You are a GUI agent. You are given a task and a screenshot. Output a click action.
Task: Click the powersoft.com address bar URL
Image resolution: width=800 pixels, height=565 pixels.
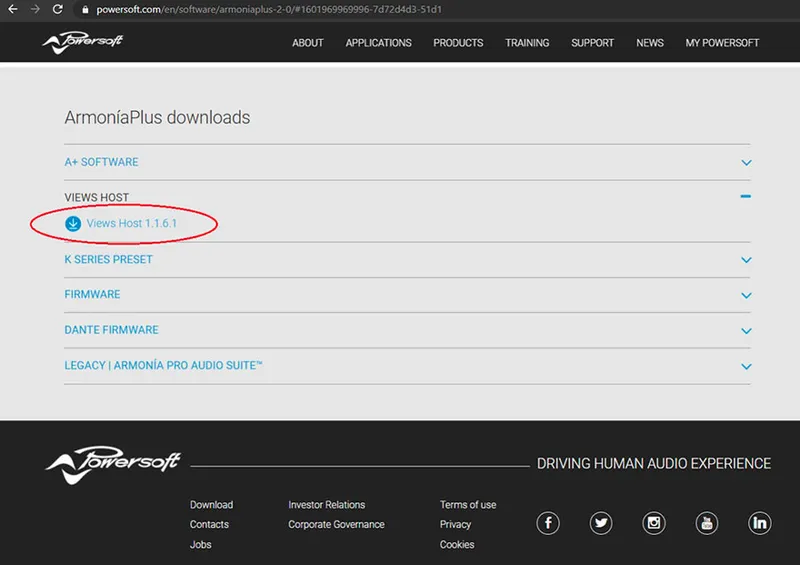coord(269,10)
